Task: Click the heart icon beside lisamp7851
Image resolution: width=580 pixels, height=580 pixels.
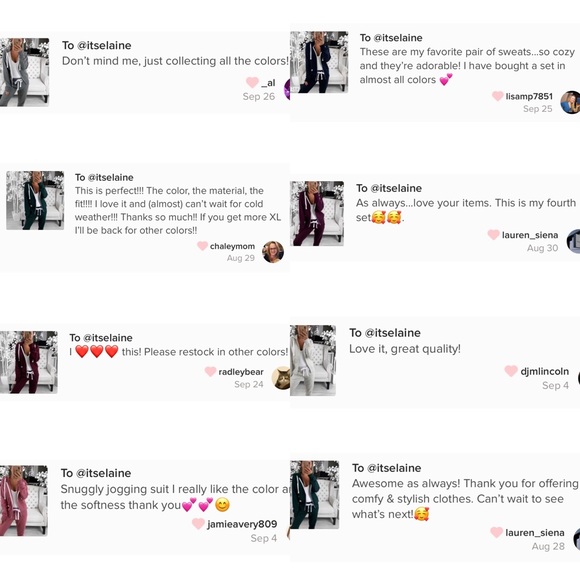Action: [x=498, y=96]
